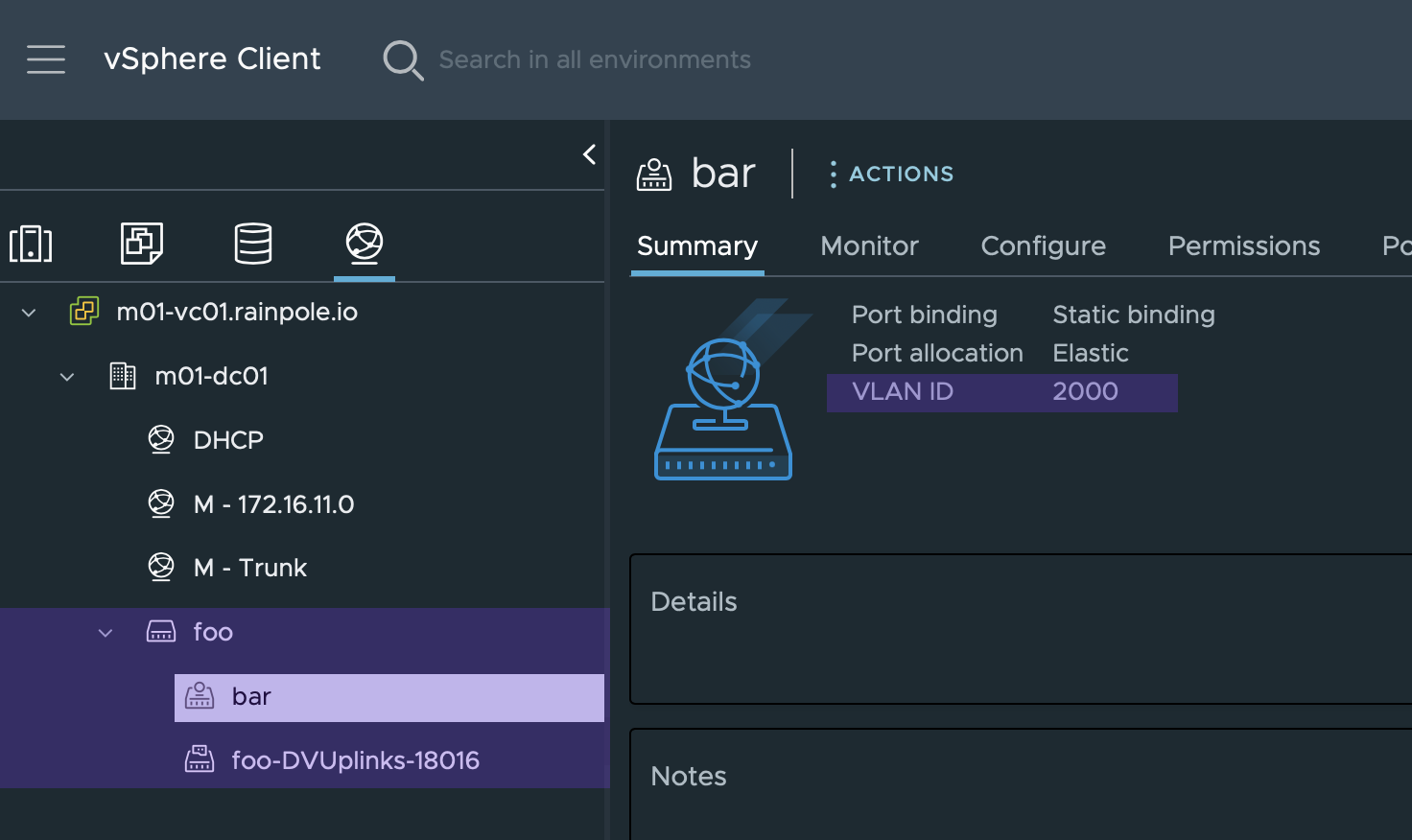
Task: Click the search magnifier icon
Action: tap(403, 59)
